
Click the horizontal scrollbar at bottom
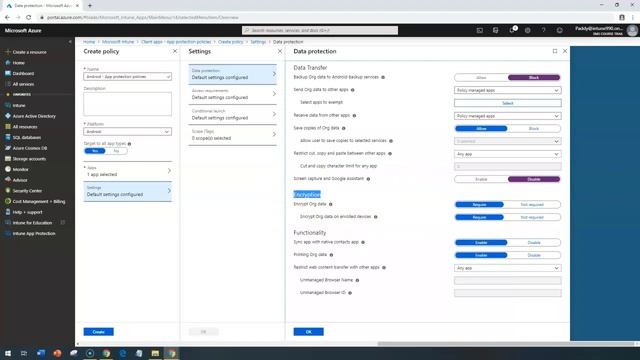pos(506,344)
